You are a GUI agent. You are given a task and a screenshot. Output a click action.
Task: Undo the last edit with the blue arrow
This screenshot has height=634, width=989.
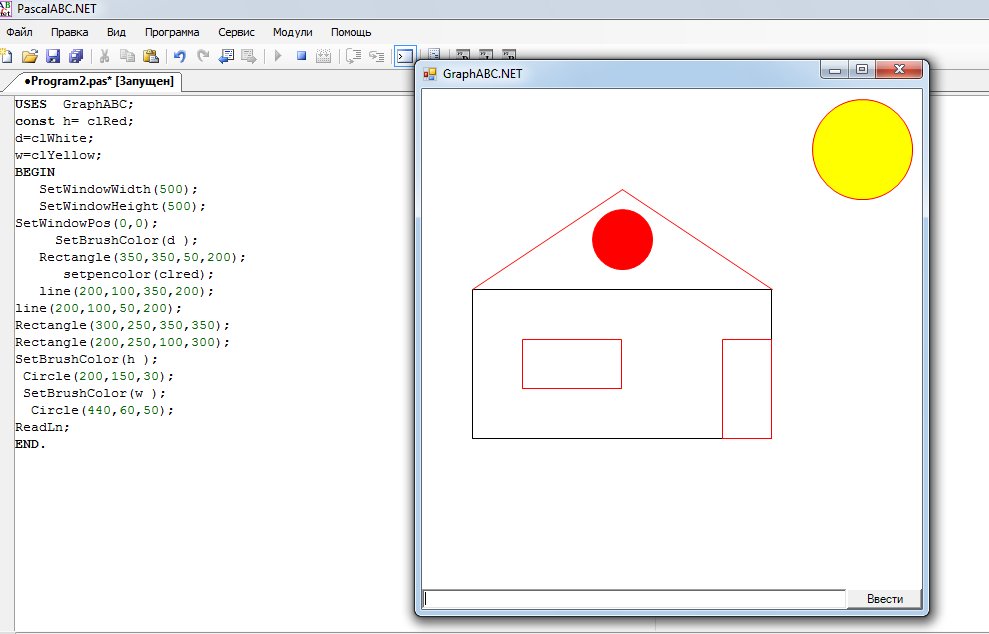pos(180,56)
